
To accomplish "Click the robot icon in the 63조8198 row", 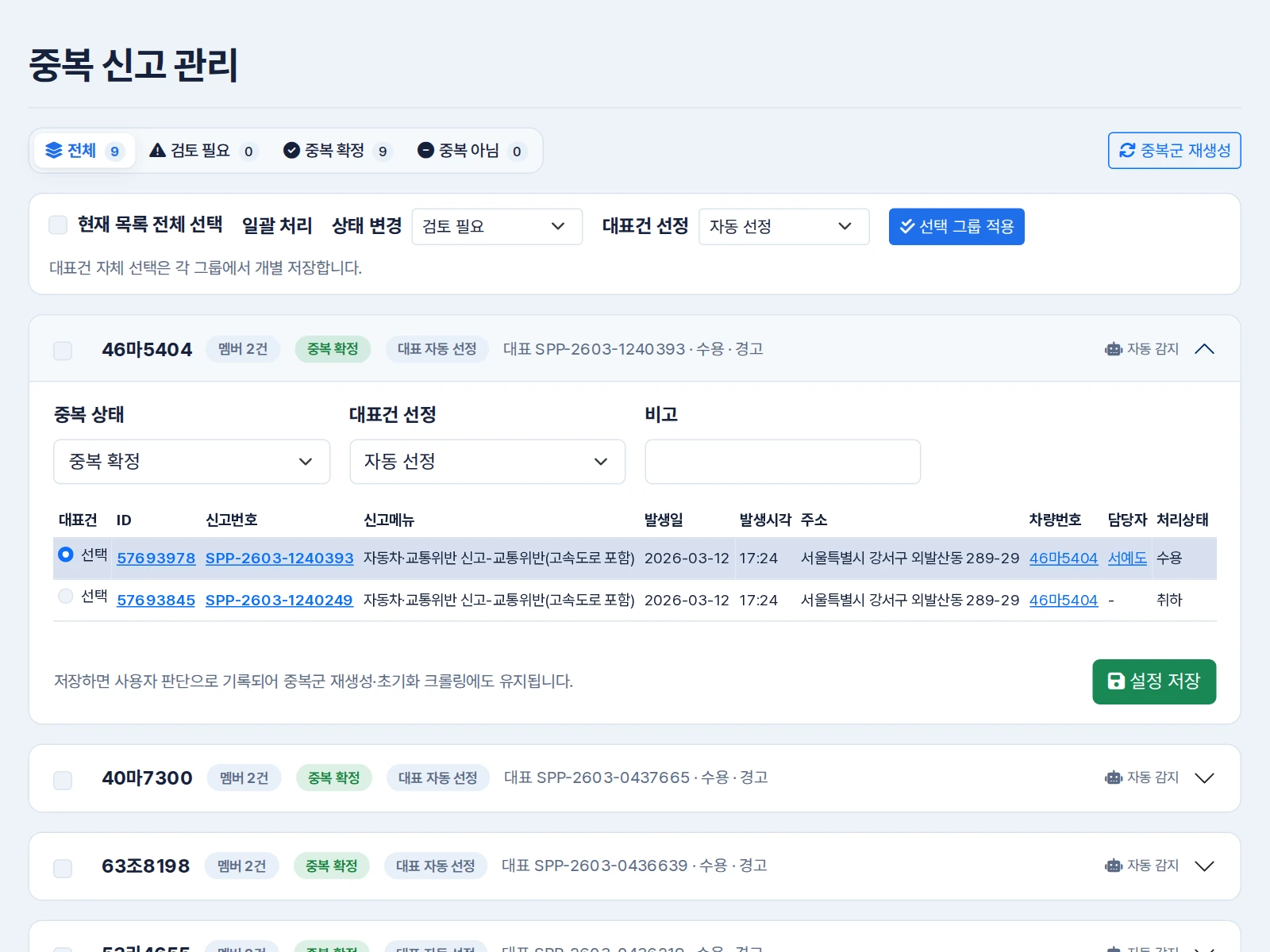I will click(x=1114, y=866).
